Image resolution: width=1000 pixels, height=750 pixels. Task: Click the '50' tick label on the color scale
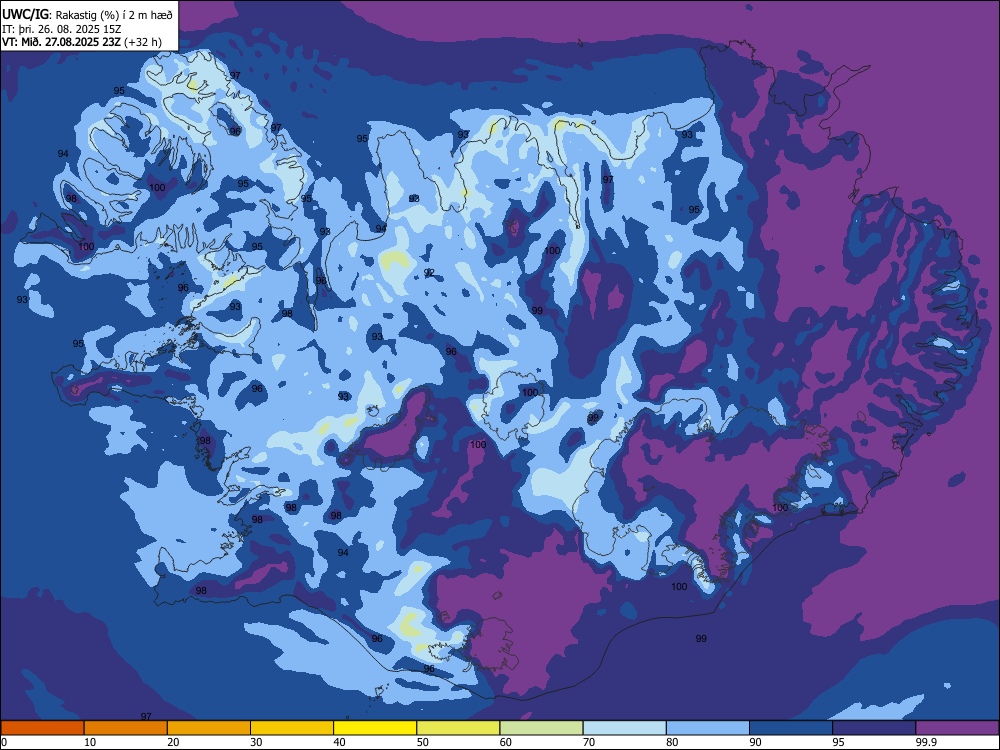click(422, 742)
